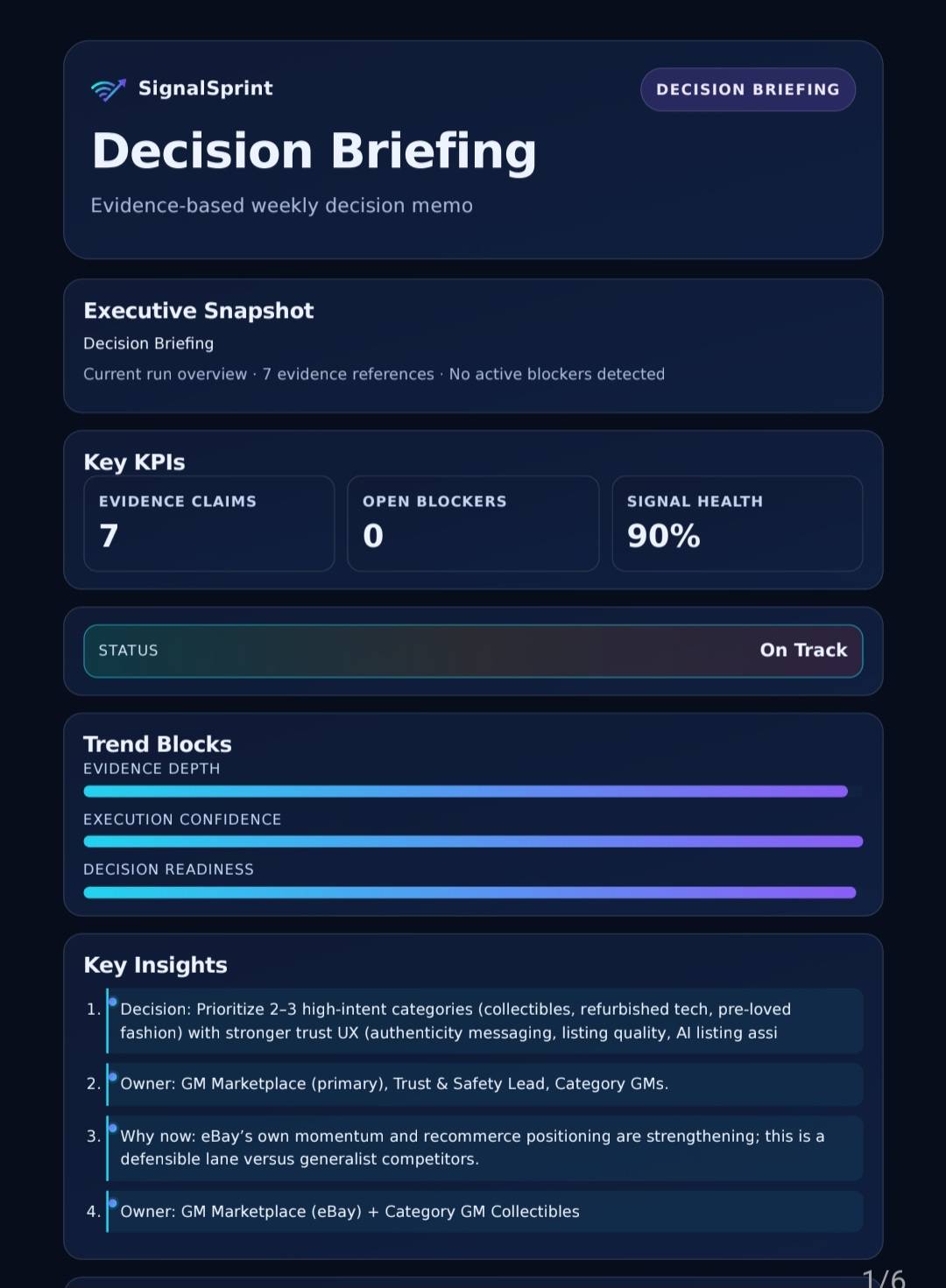Click the Execution Confidence progress bar

(x=473, y=841)
